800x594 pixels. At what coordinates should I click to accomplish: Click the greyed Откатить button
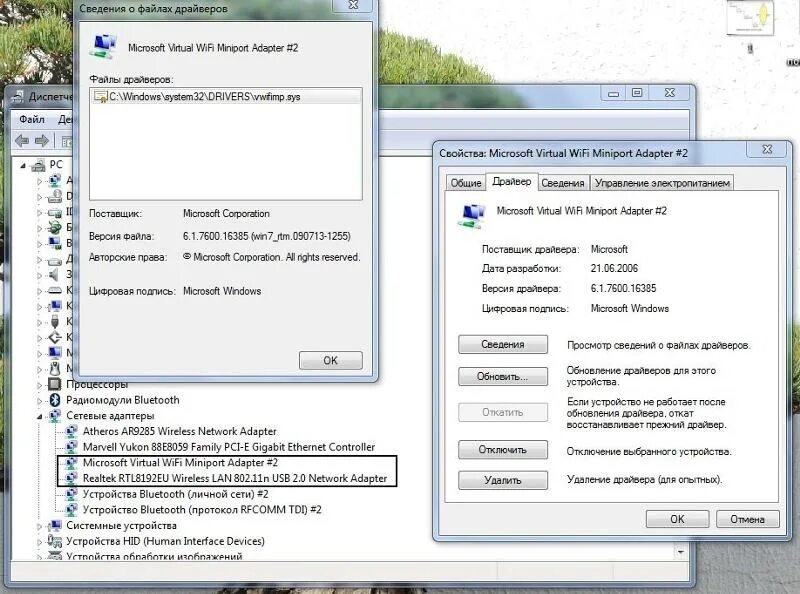point(503,412)
